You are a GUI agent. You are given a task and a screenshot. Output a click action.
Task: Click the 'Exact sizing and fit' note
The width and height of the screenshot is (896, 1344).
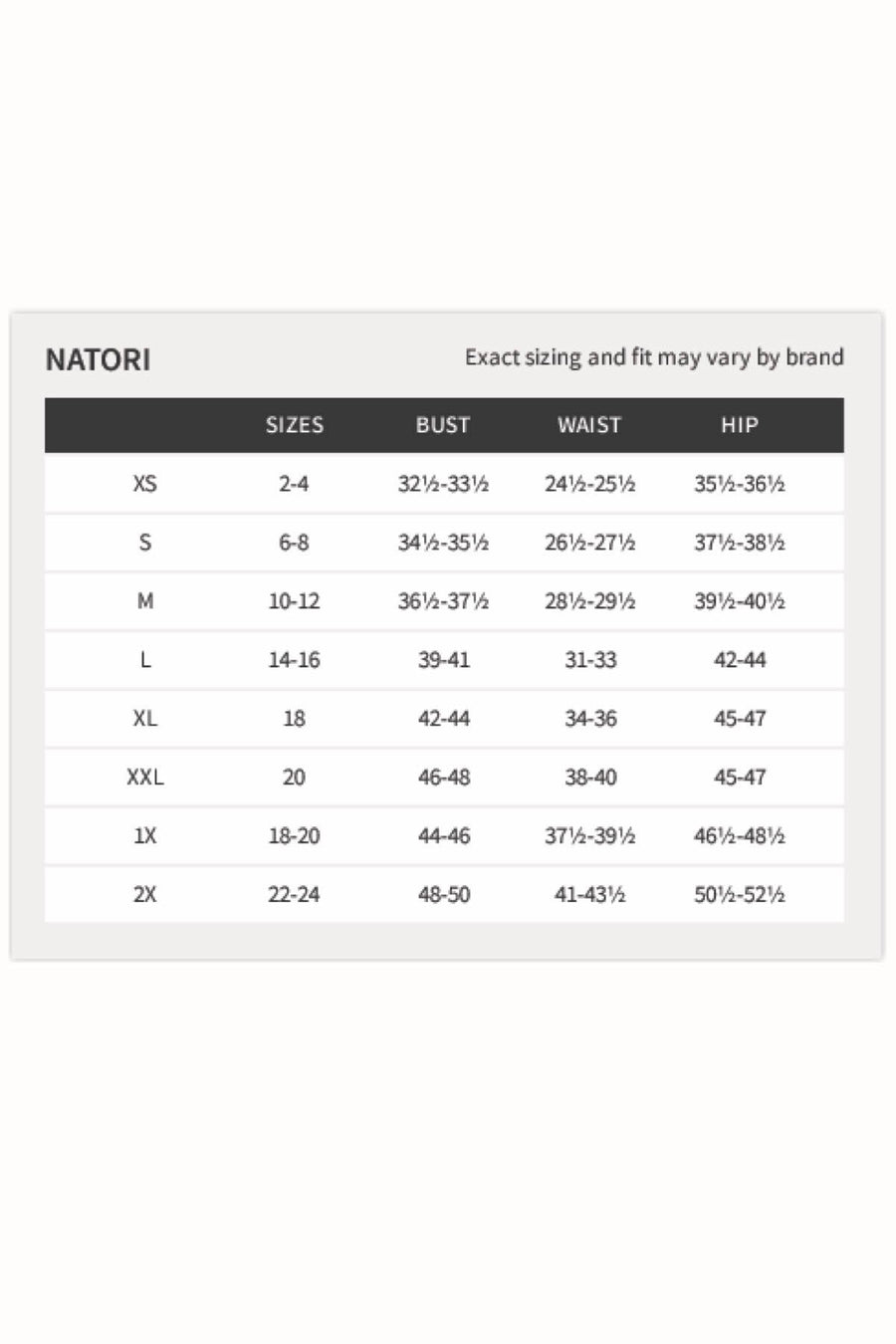pyautogui.click(x=654, y=357)
